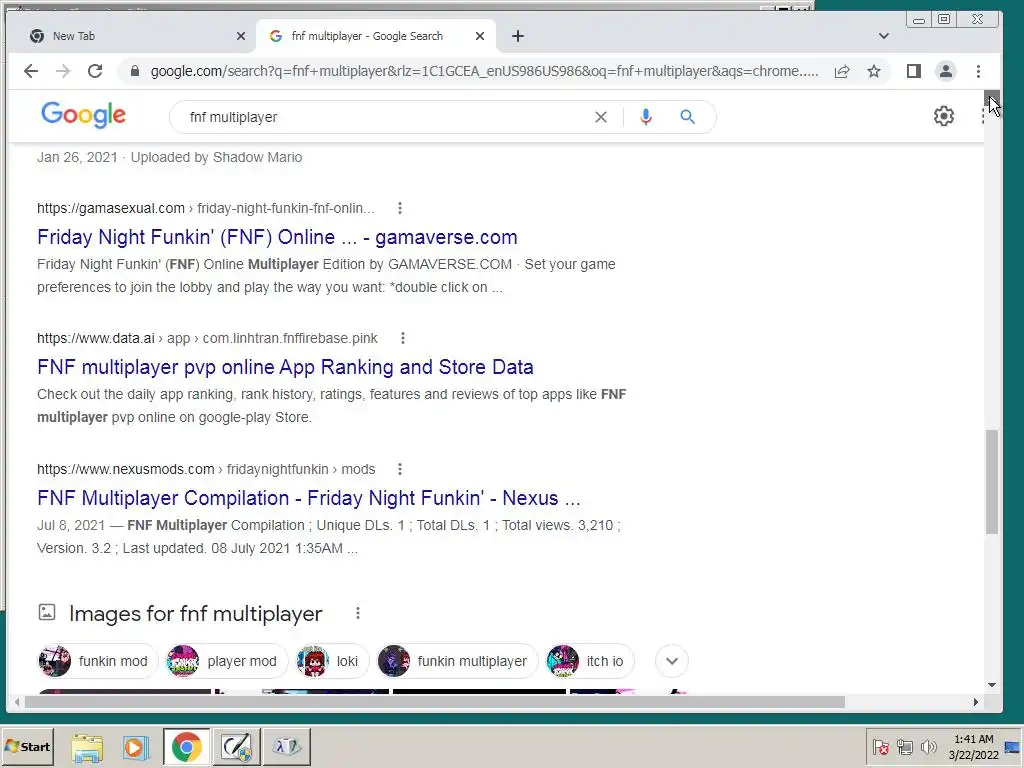Open the Chrome side panel
The width and height of the screenshot is (1024, 768).
(x=914, y=71)
